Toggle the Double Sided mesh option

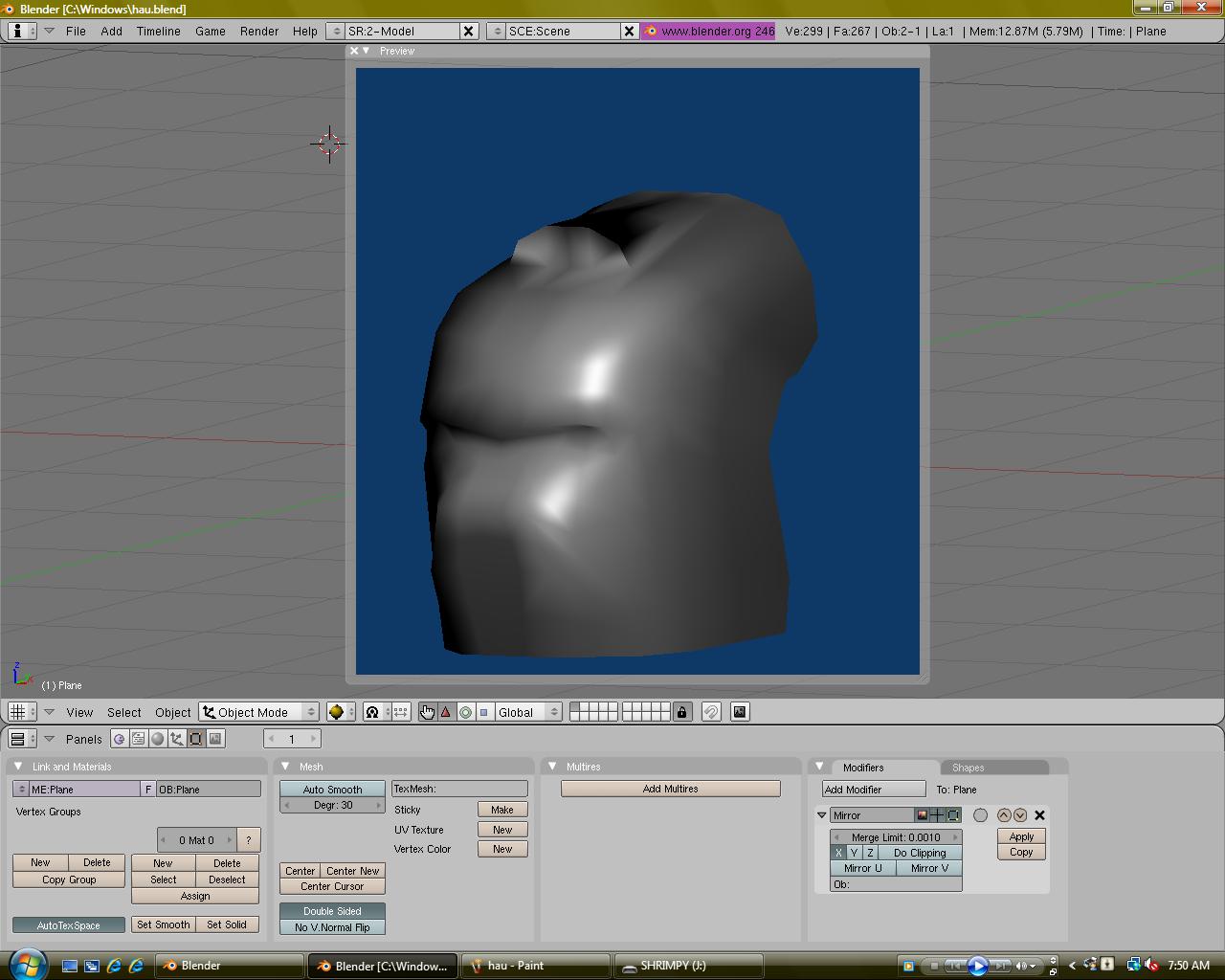click(332, 911)
